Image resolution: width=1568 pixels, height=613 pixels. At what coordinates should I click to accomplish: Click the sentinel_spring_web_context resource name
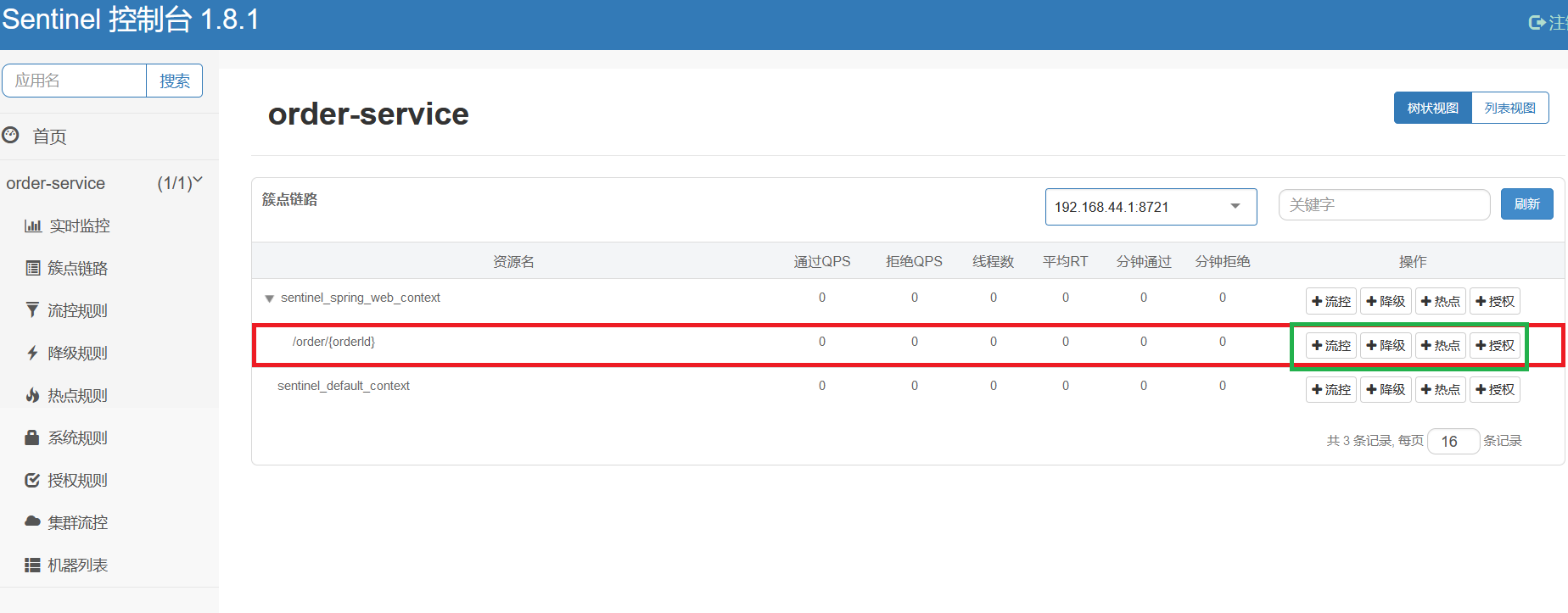tap(361, 298)
